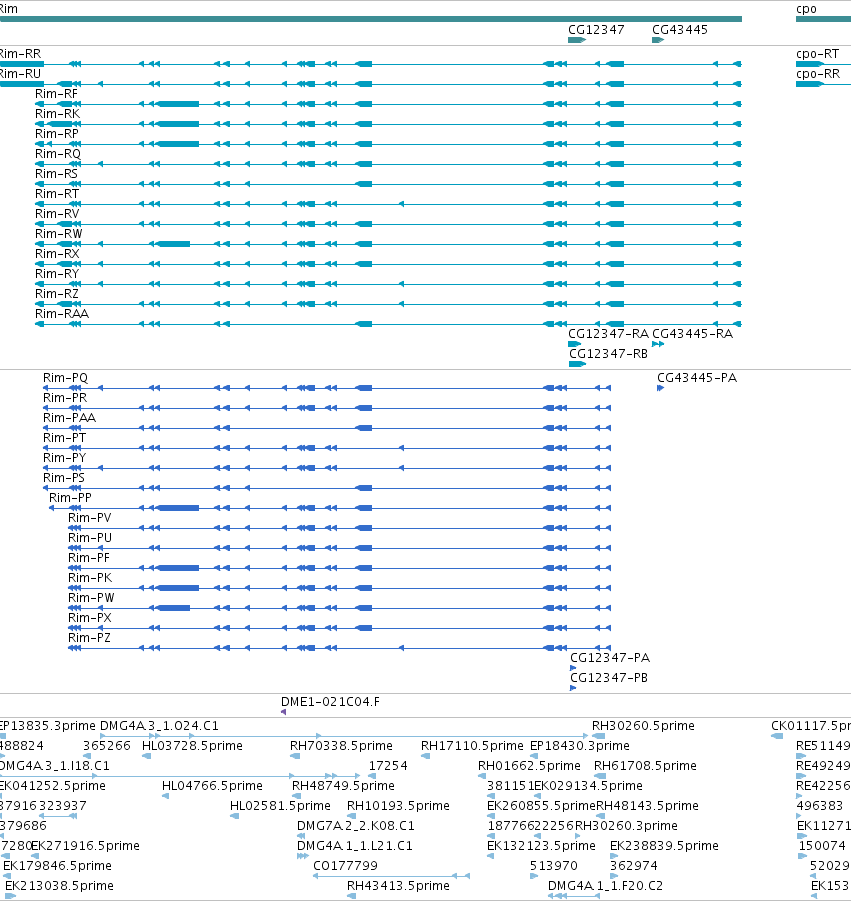Click EST label RH70338.5prime
The height and width of the screenshot is (901, 851).
(x=341, y=746)
